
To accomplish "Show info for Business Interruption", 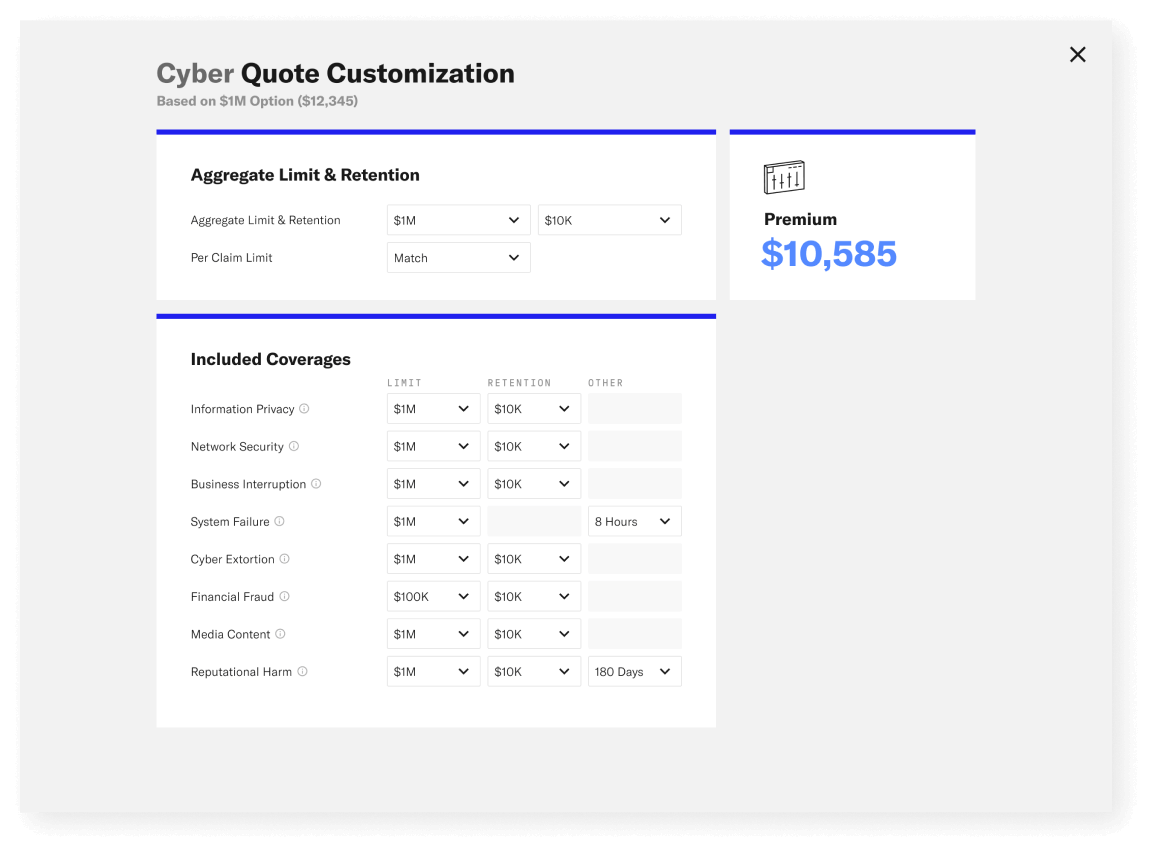I will point(316,483).
